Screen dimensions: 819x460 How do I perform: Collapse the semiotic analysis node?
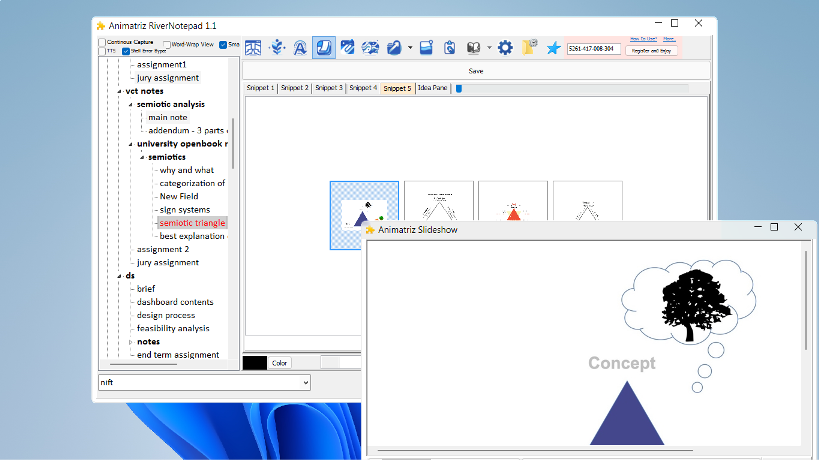tap(131, 104)
